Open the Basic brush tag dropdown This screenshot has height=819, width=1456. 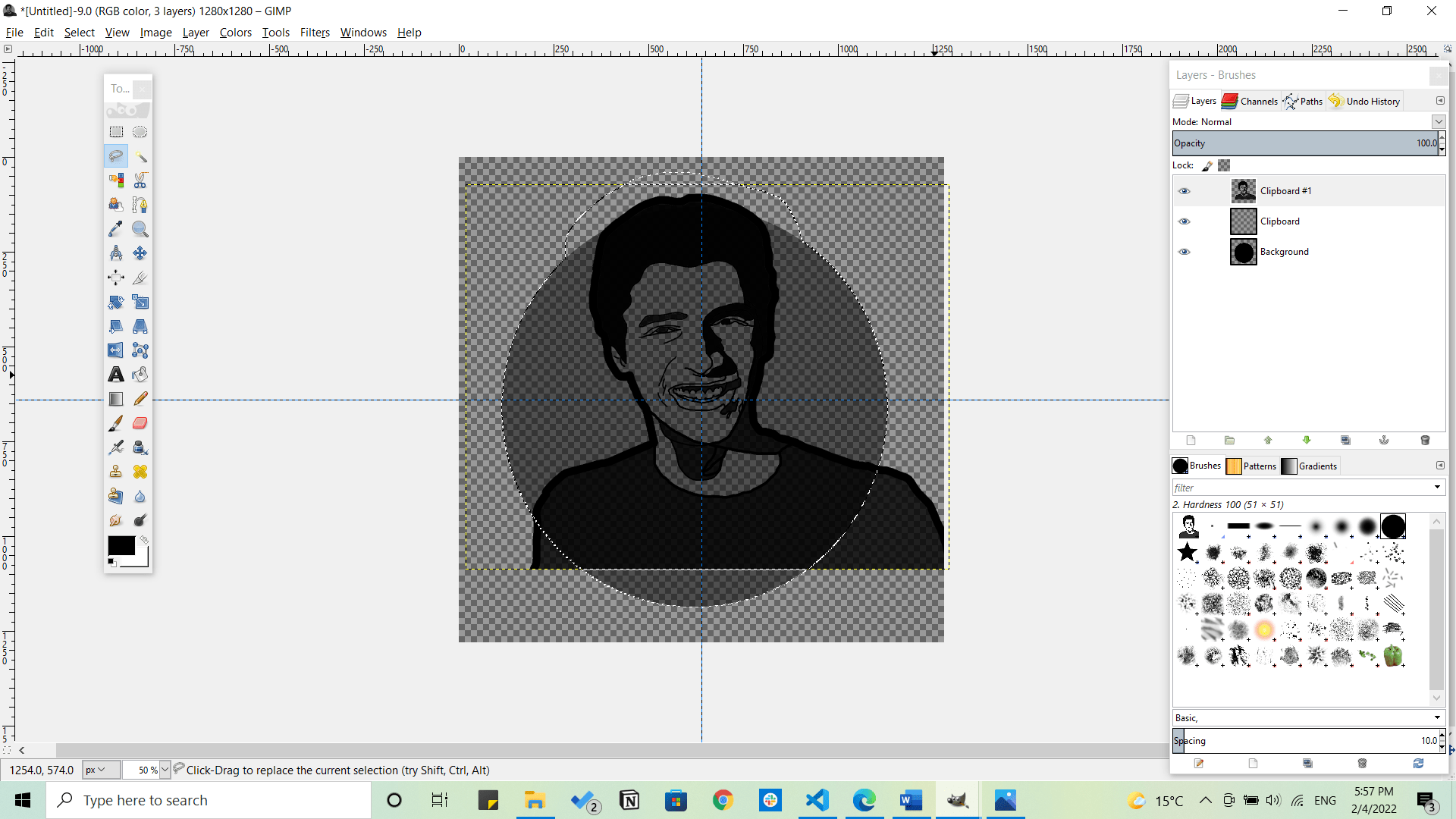click(1437, 717)
